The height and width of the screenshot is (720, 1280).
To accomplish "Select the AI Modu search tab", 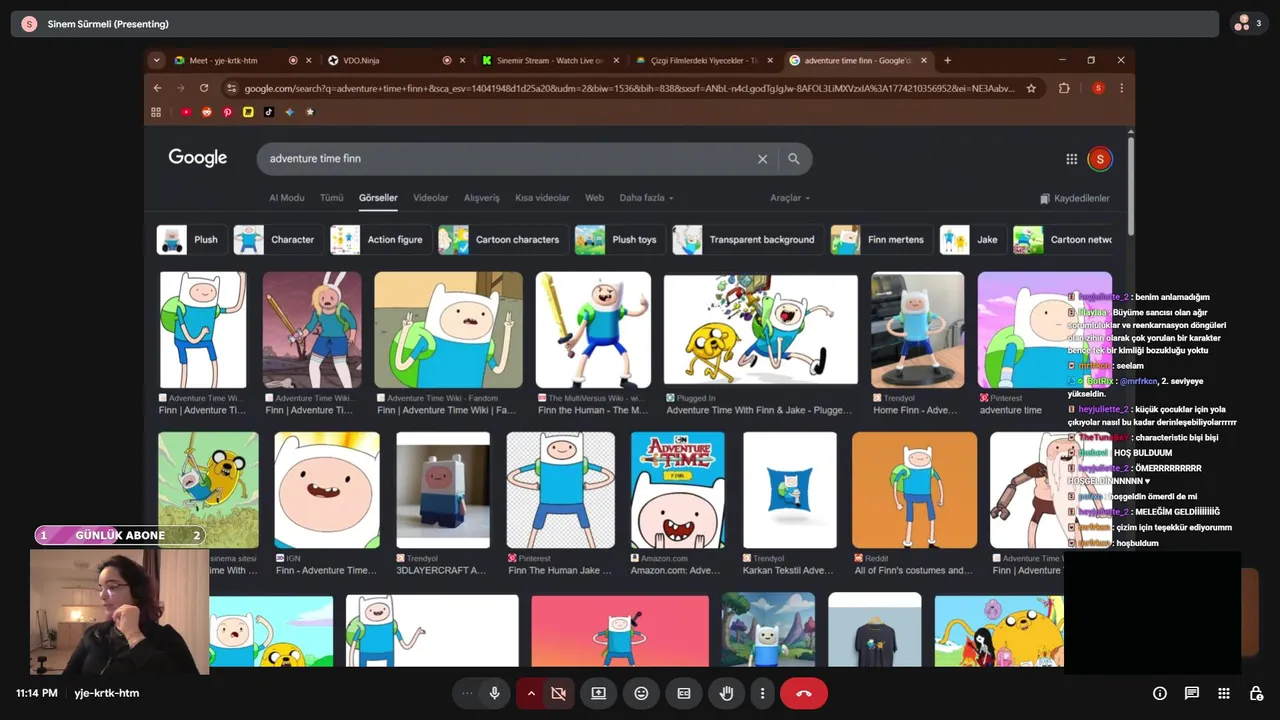I will tap(286, 198).
